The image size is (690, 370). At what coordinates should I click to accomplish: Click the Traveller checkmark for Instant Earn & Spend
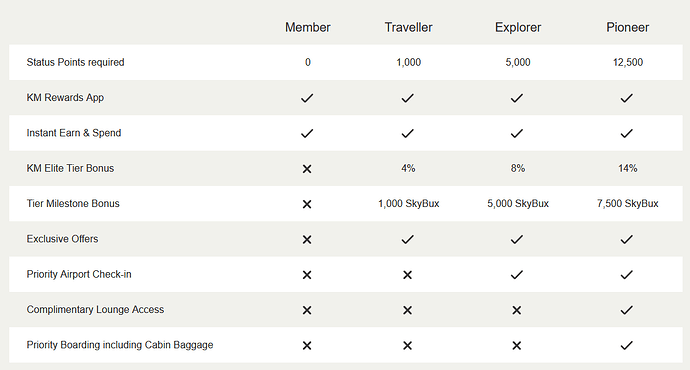[x=407, y=133]
